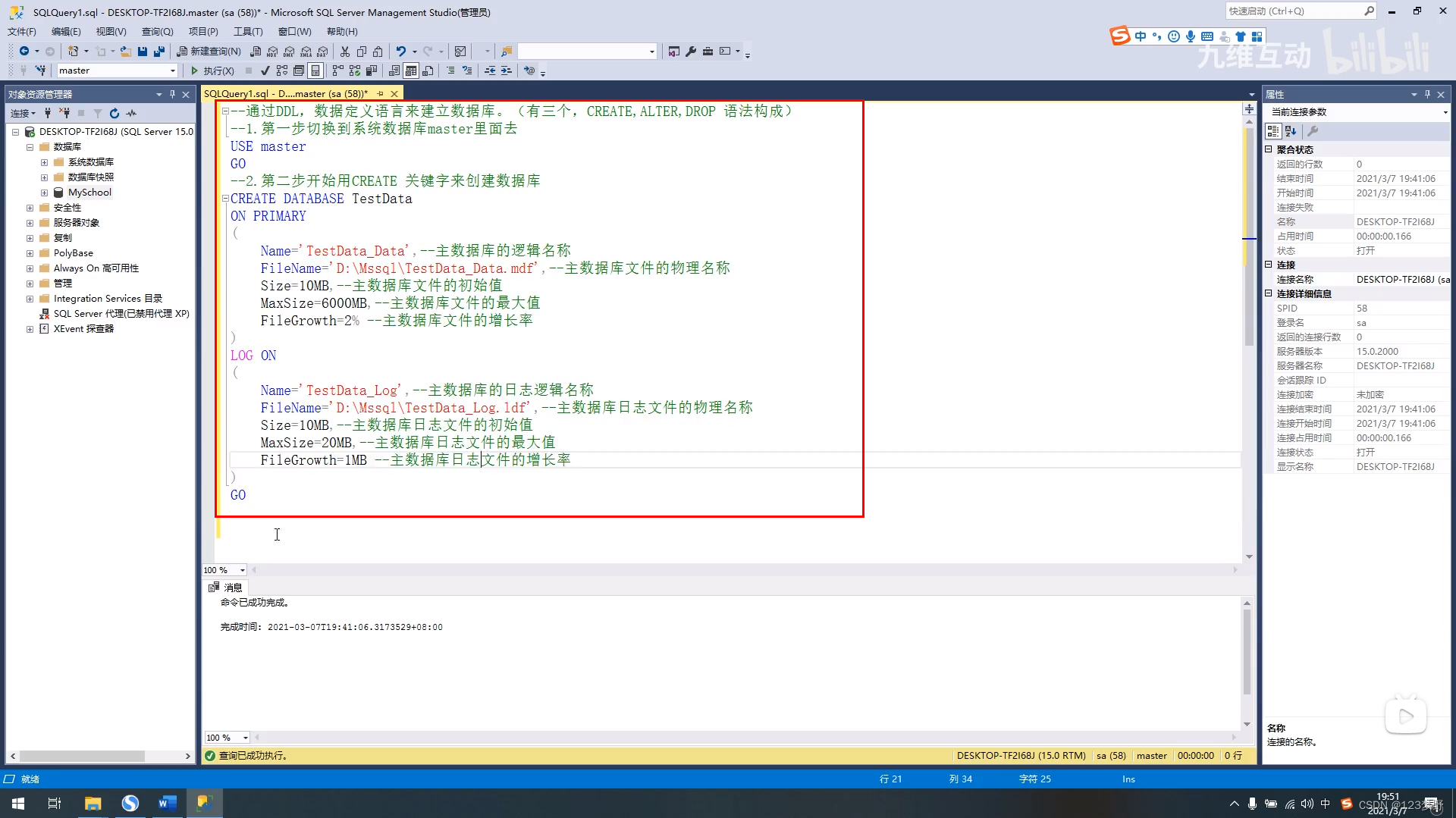The width and height of the screenshot is (1456, 818).
Task: Toggle Results to Grid mode
Action: point(411,71)
